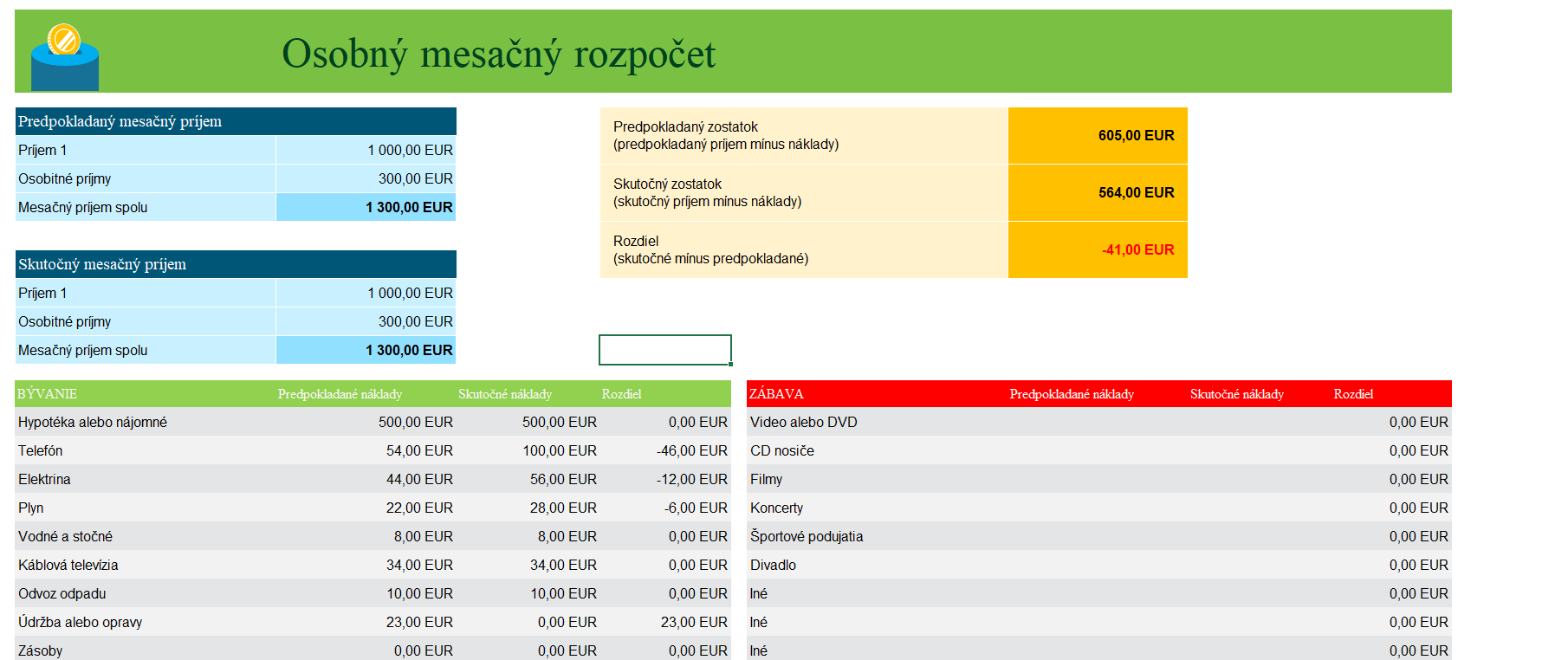The image size is (1568, 660).
Task: Select the 'Predpokladané náklady' column header under BÝVANIE
Action: 340,394
